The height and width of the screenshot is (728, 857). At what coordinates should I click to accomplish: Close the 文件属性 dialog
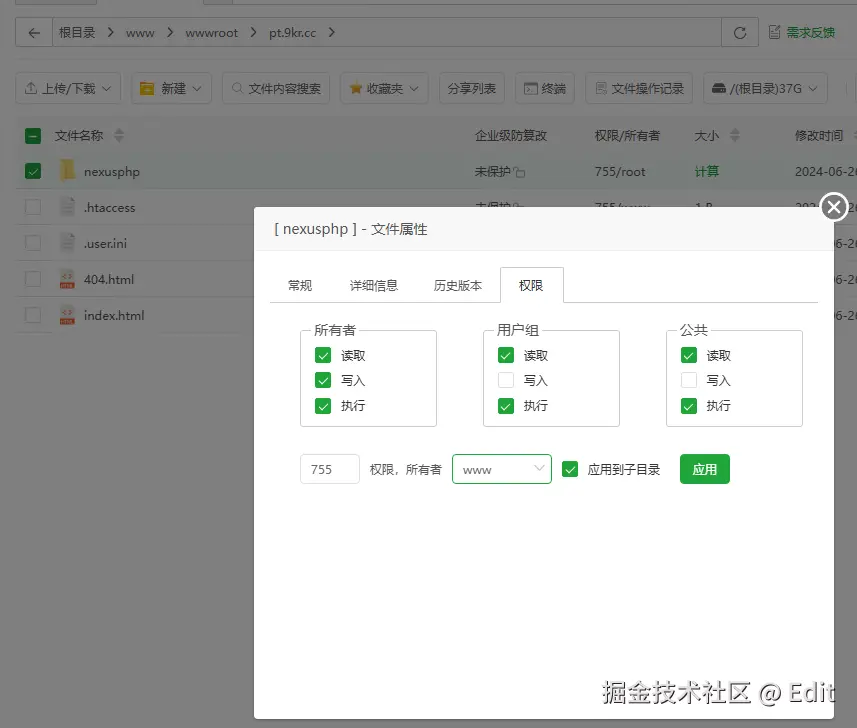(834, 207)
